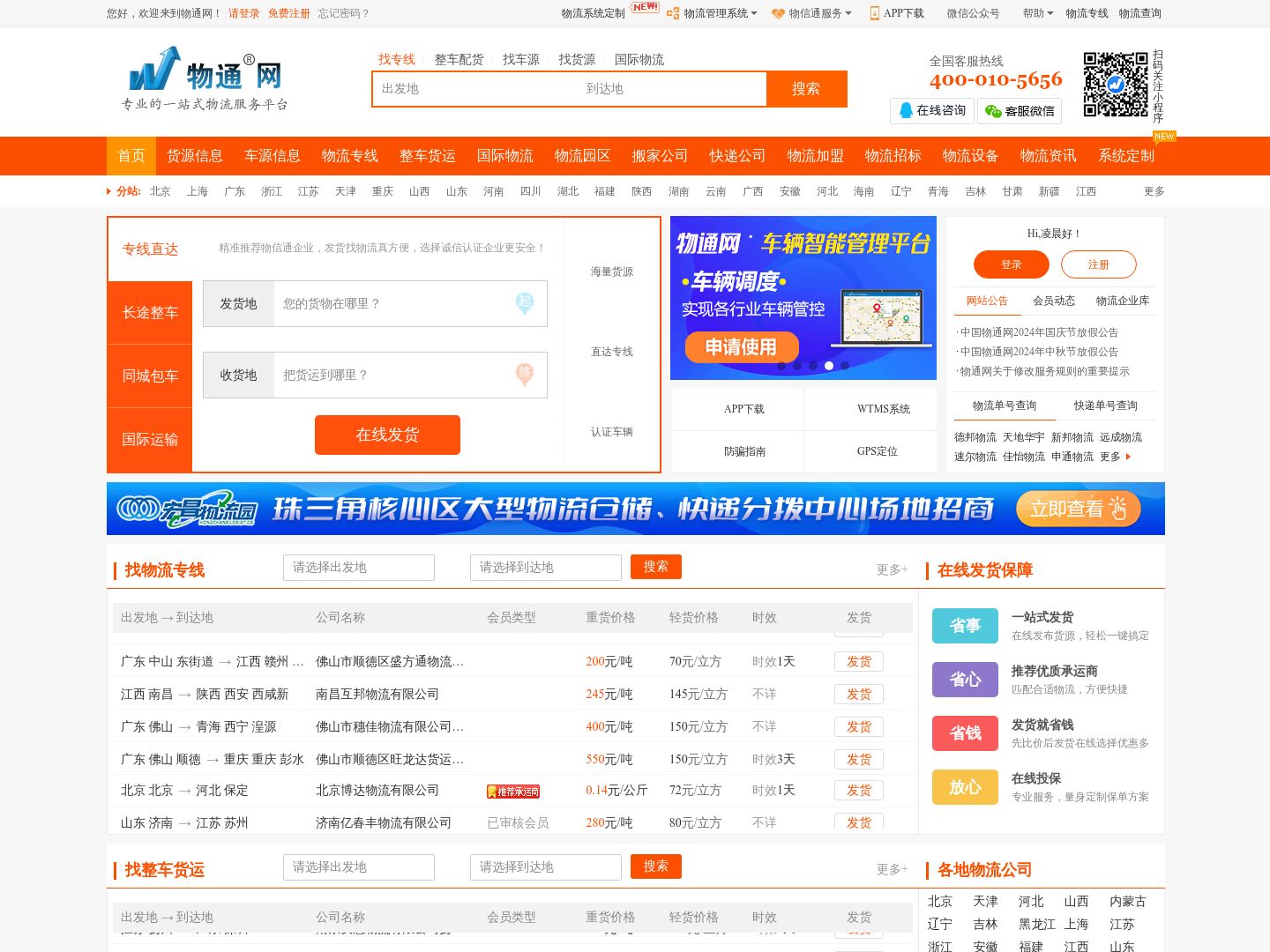Open 物流园区 in the main navigation
The height and width of the screenshot is (952, 1270).
[x=583, y=156]
